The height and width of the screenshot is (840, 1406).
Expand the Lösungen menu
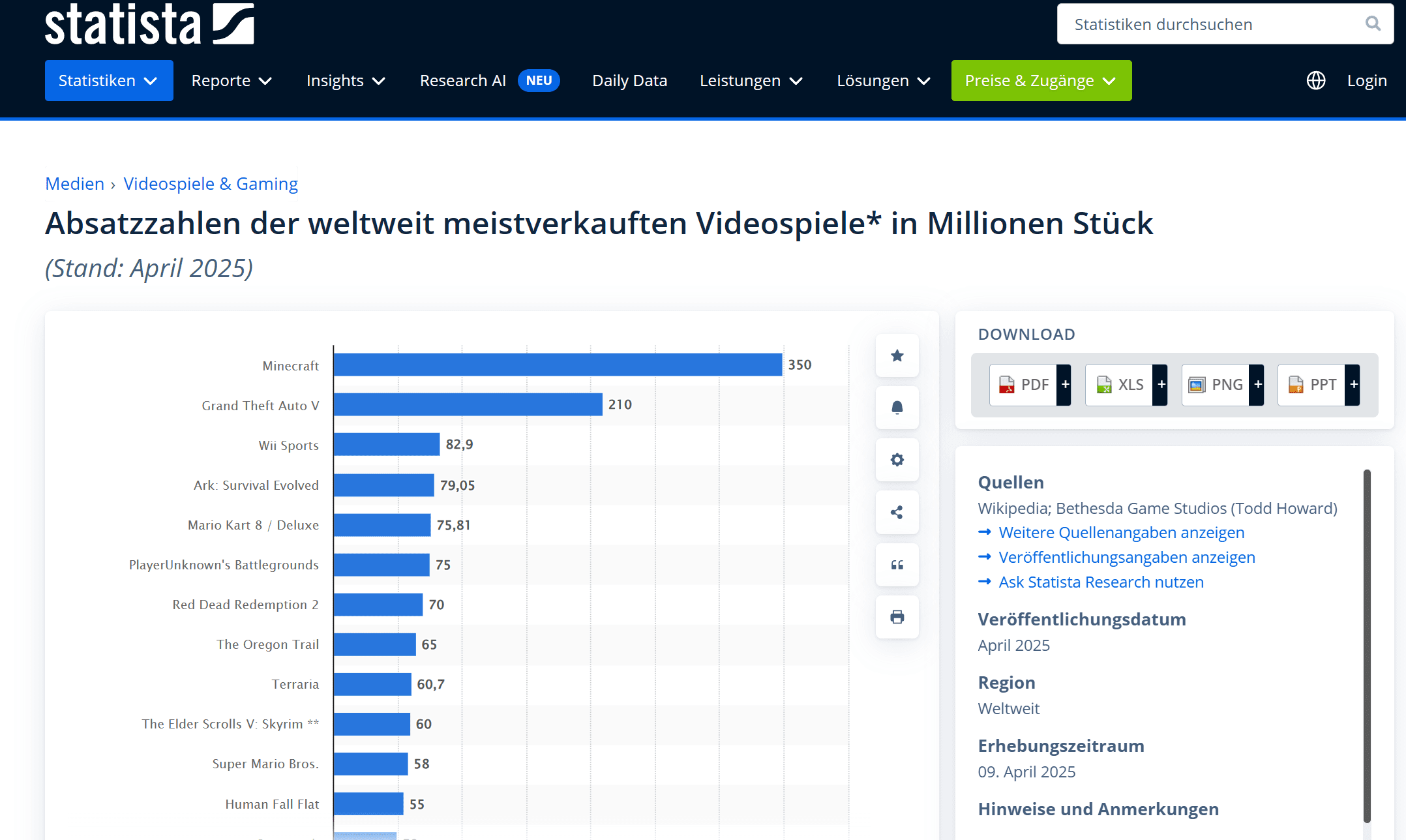coord(883,80)
